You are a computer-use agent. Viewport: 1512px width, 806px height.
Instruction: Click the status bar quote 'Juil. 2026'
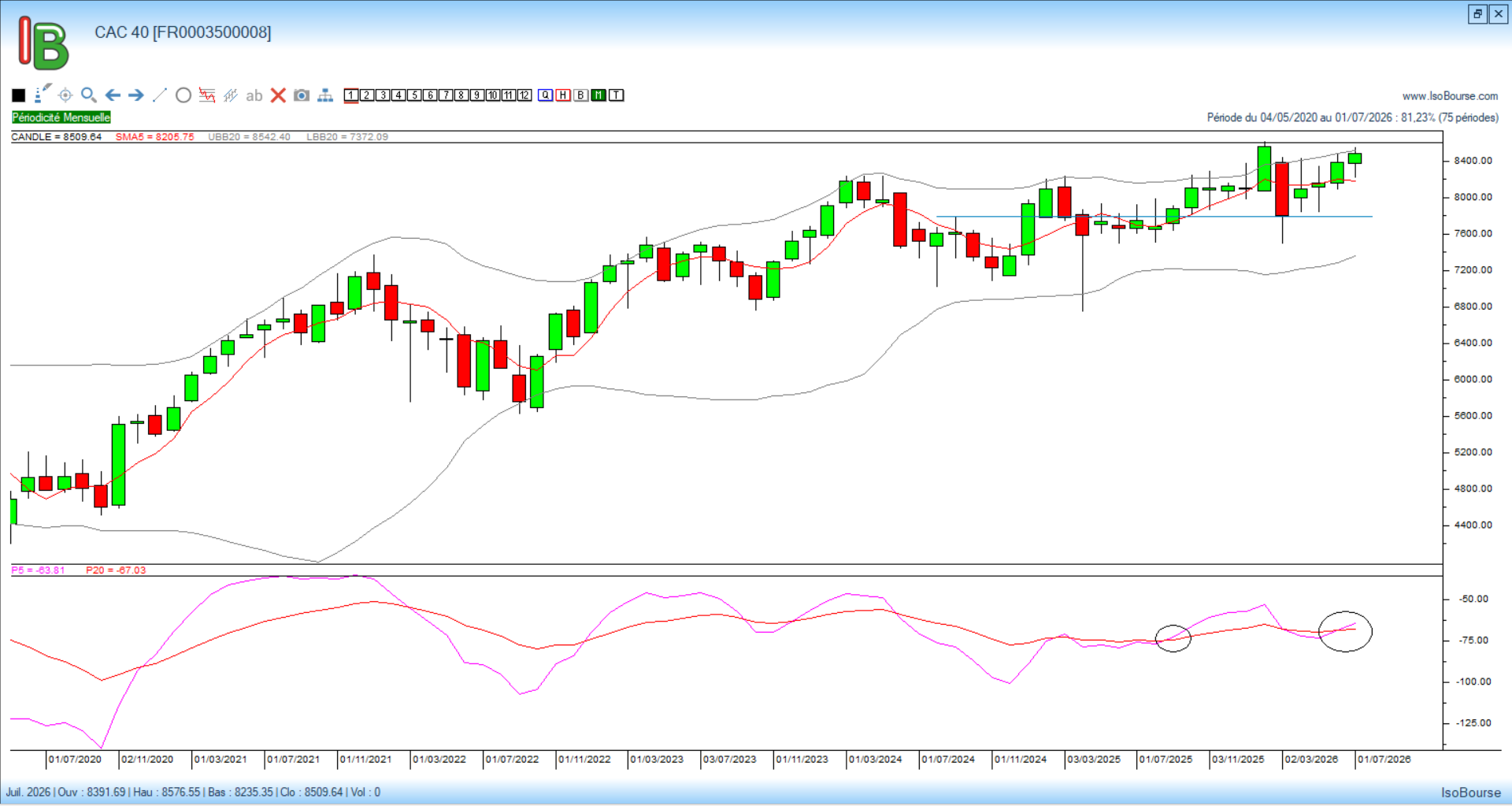click(x=28, y=792)
